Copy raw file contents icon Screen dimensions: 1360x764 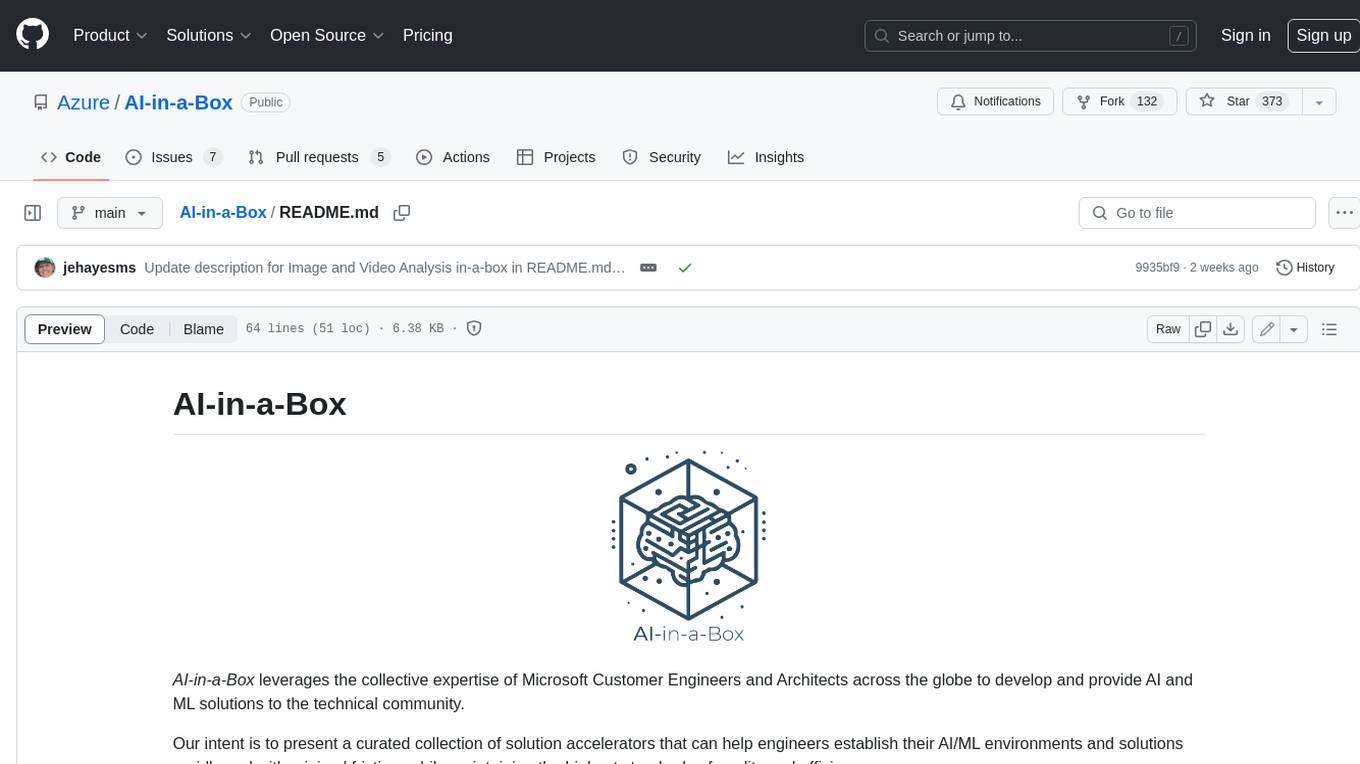tap(1203, 329)
